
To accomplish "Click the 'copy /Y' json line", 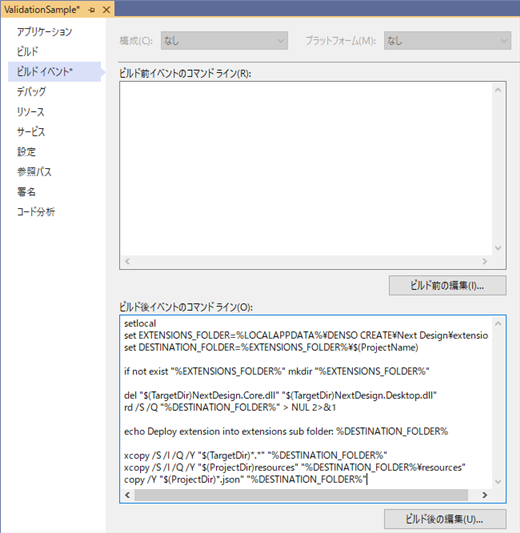I will click(x=245, y=479).
